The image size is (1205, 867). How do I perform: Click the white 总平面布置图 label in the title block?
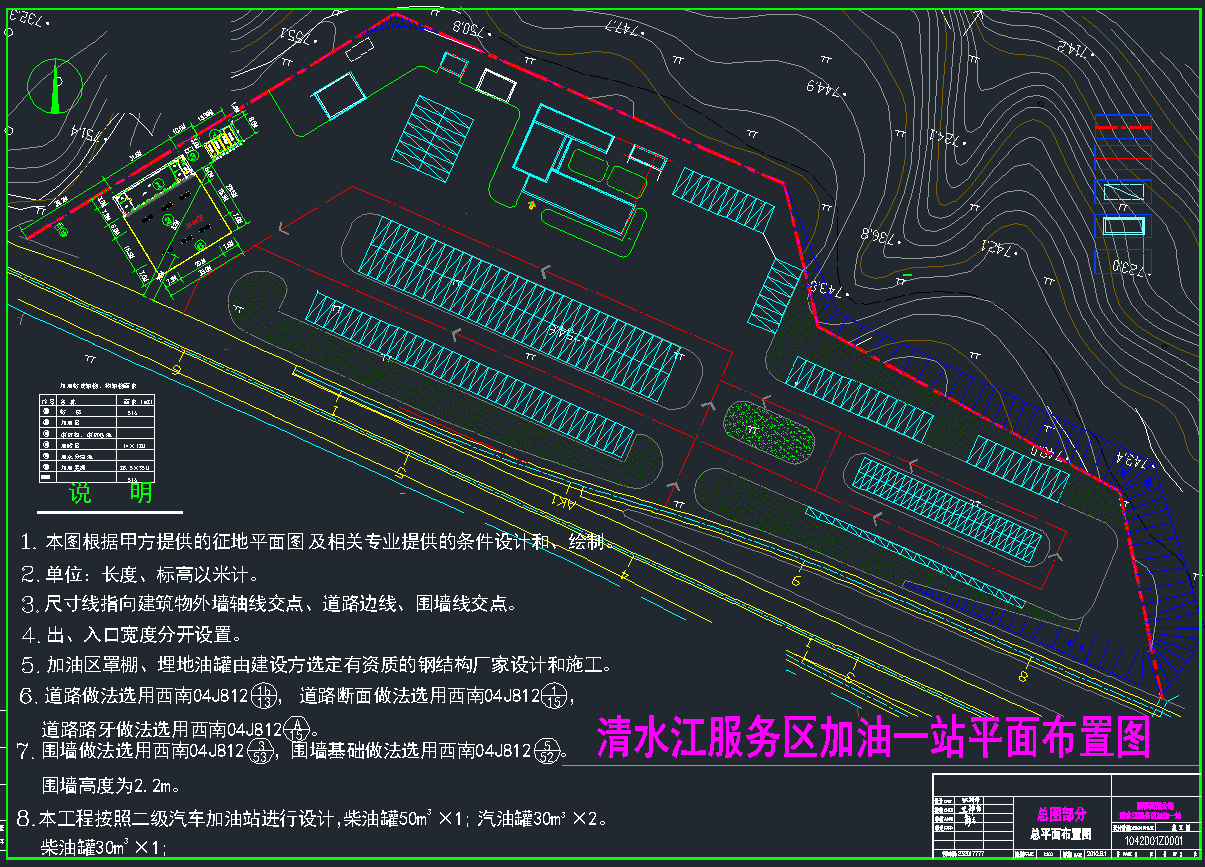(x=1059, y=833)
